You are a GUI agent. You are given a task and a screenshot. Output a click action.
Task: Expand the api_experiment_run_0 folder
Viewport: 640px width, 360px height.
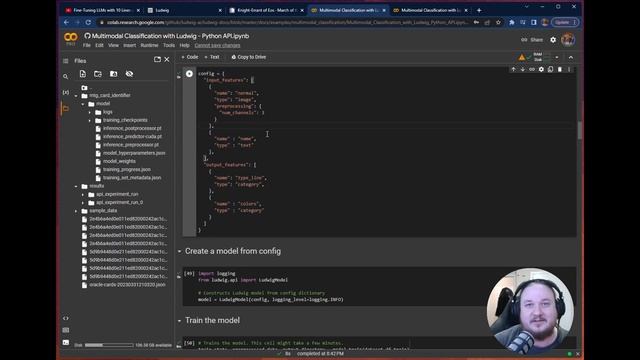83,202
